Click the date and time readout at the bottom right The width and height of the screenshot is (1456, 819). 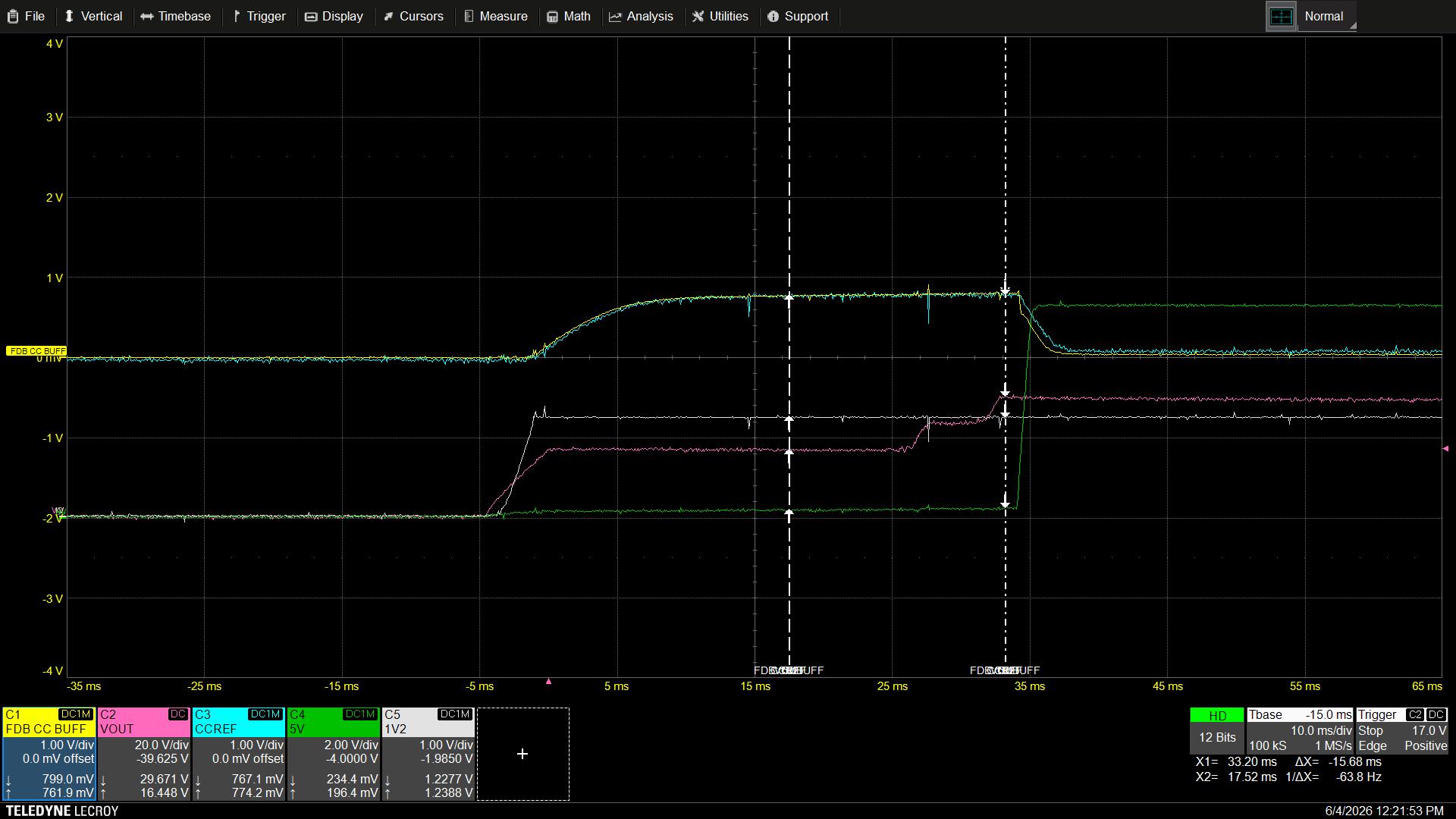tap(1384, 811)
